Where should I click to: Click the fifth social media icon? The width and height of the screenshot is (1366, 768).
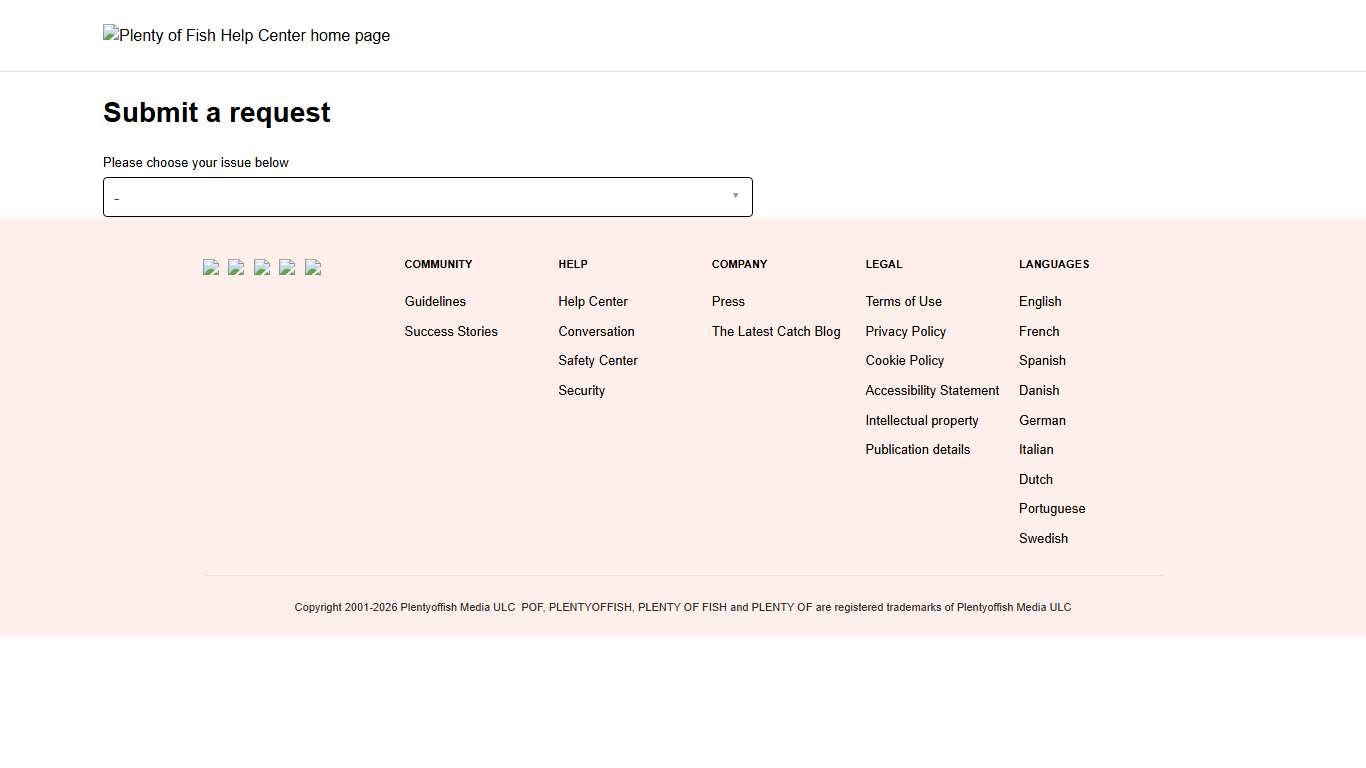coord(313,267)
